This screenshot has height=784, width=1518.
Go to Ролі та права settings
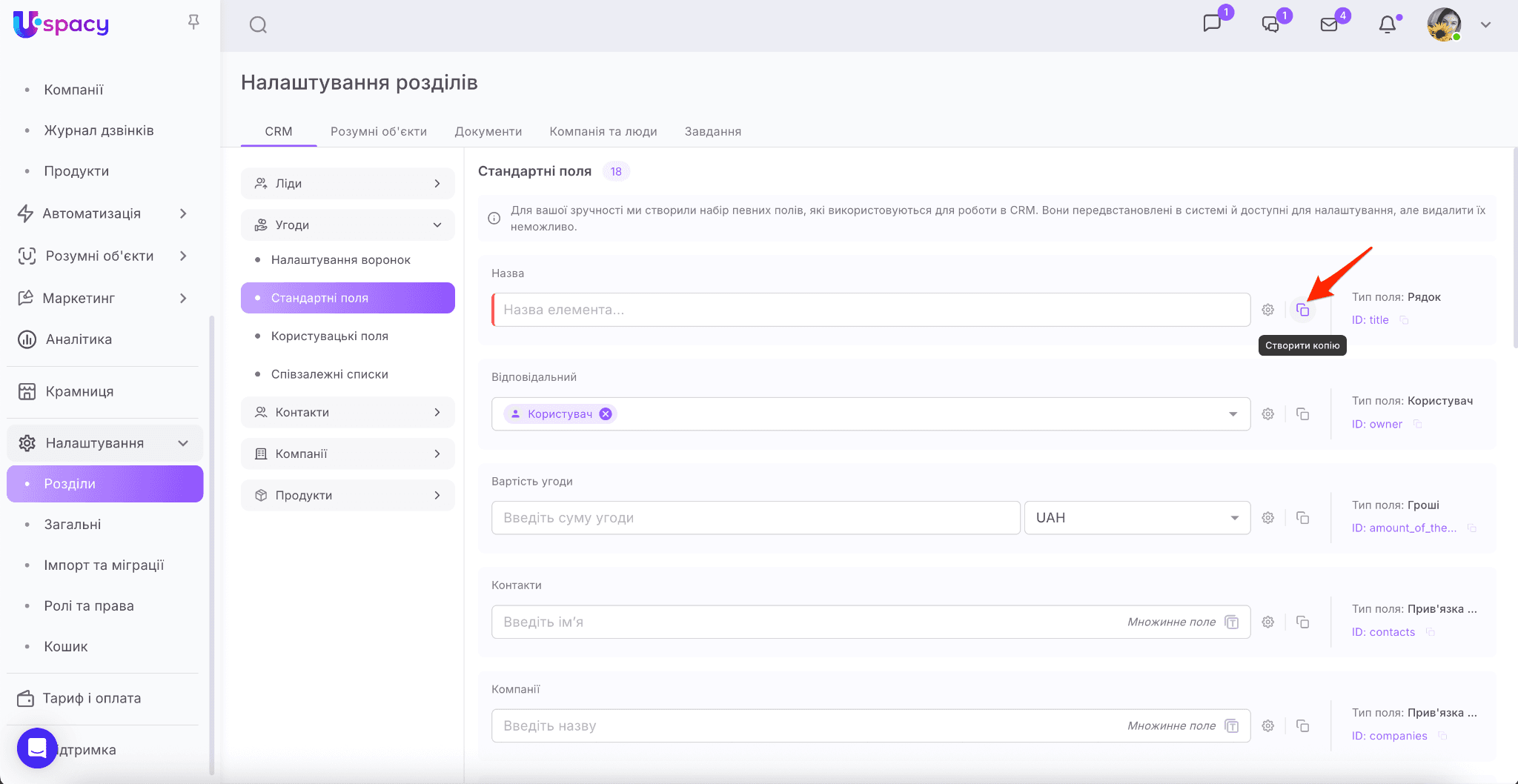(89, 605)
